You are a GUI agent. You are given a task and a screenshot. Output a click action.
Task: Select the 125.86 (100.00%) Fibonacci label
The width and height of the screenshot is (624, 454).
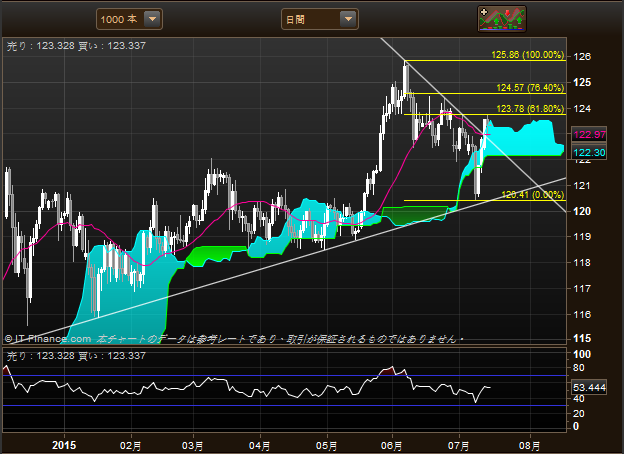click(528, 55)
